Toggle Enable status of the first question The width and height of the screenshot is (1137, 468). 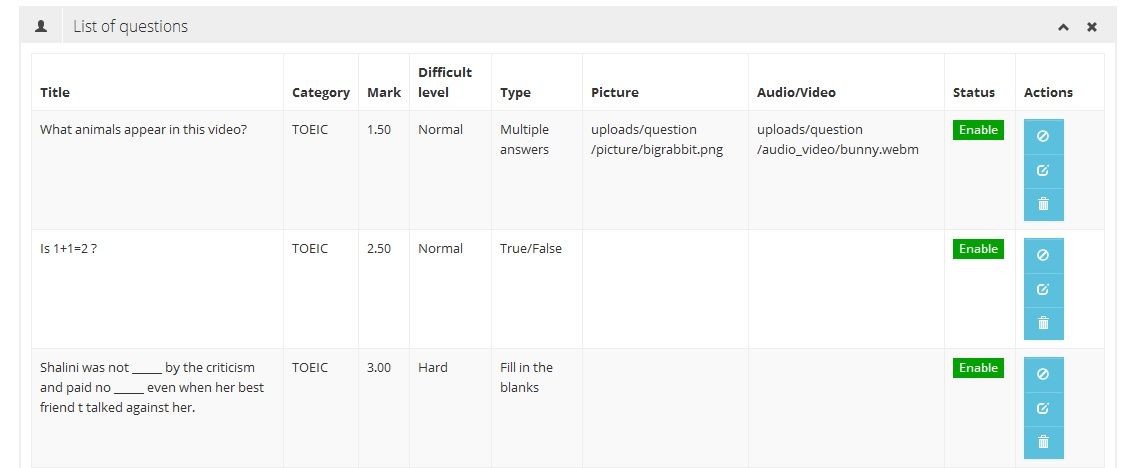point(978,130)
